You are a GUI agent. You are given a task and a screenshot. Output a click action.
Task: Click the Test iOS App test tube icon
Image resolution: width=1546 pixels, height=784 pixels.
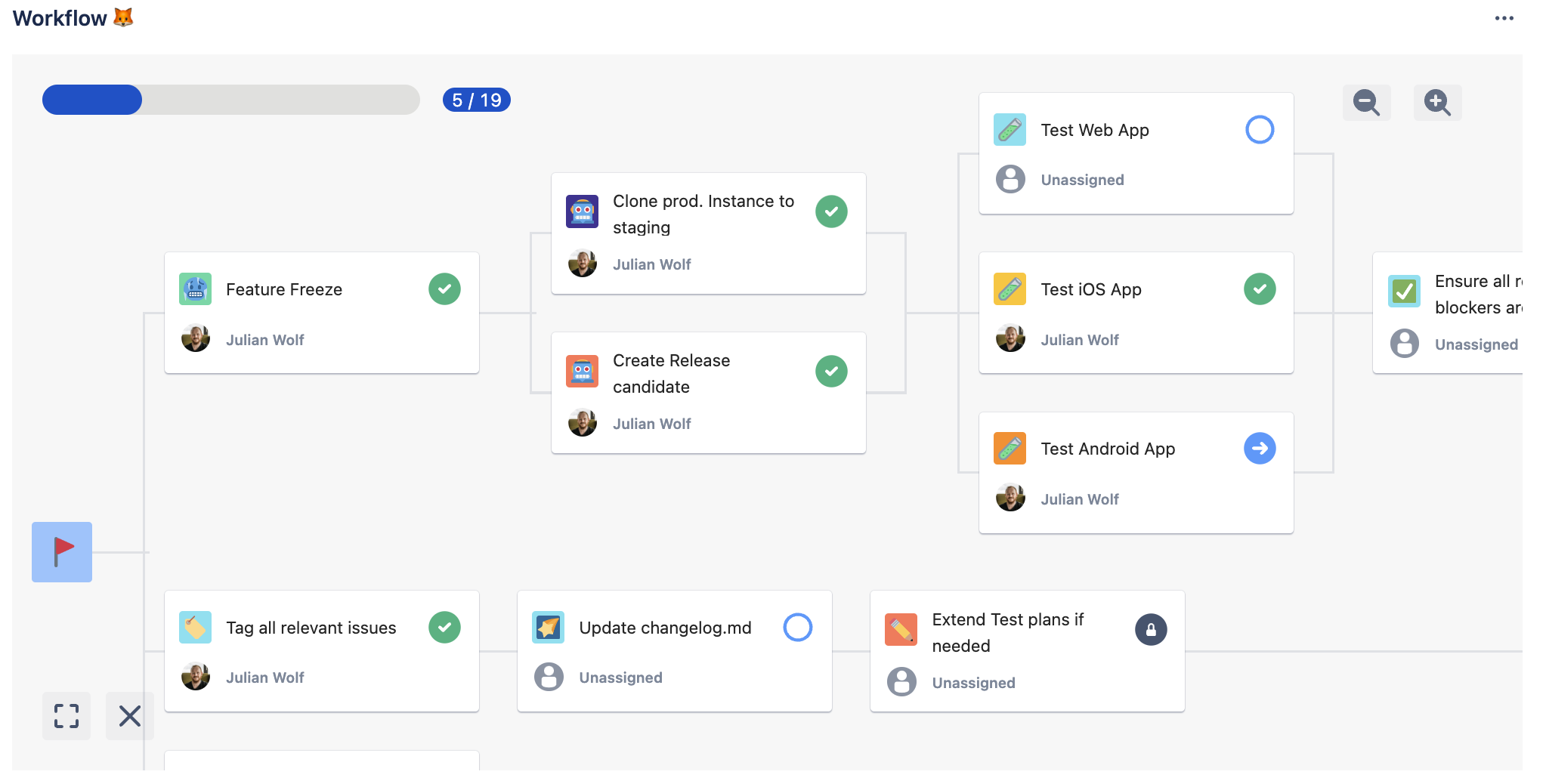(x=1010, y=289)
